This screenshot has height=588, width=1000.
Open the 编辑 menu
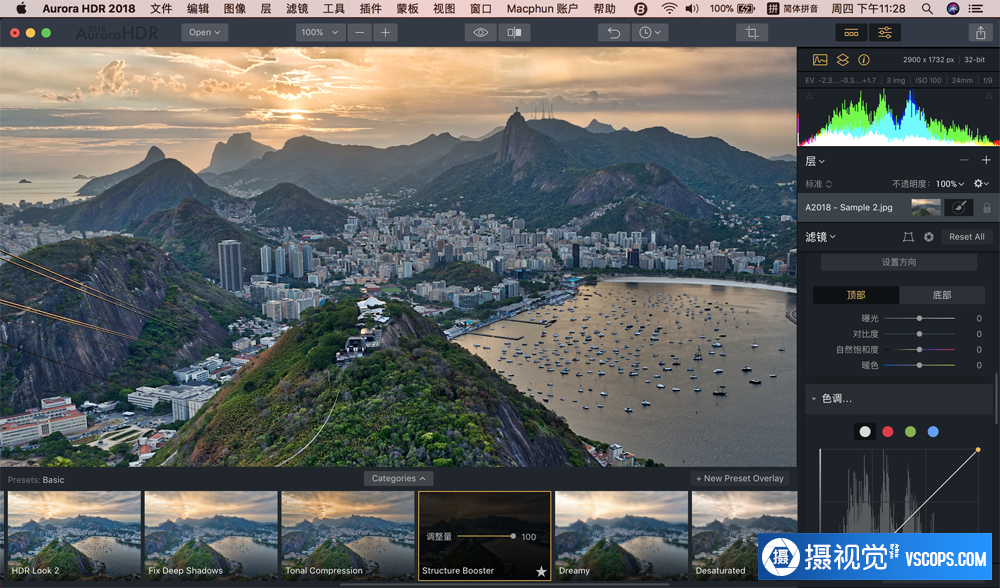(x=198, y=8)
